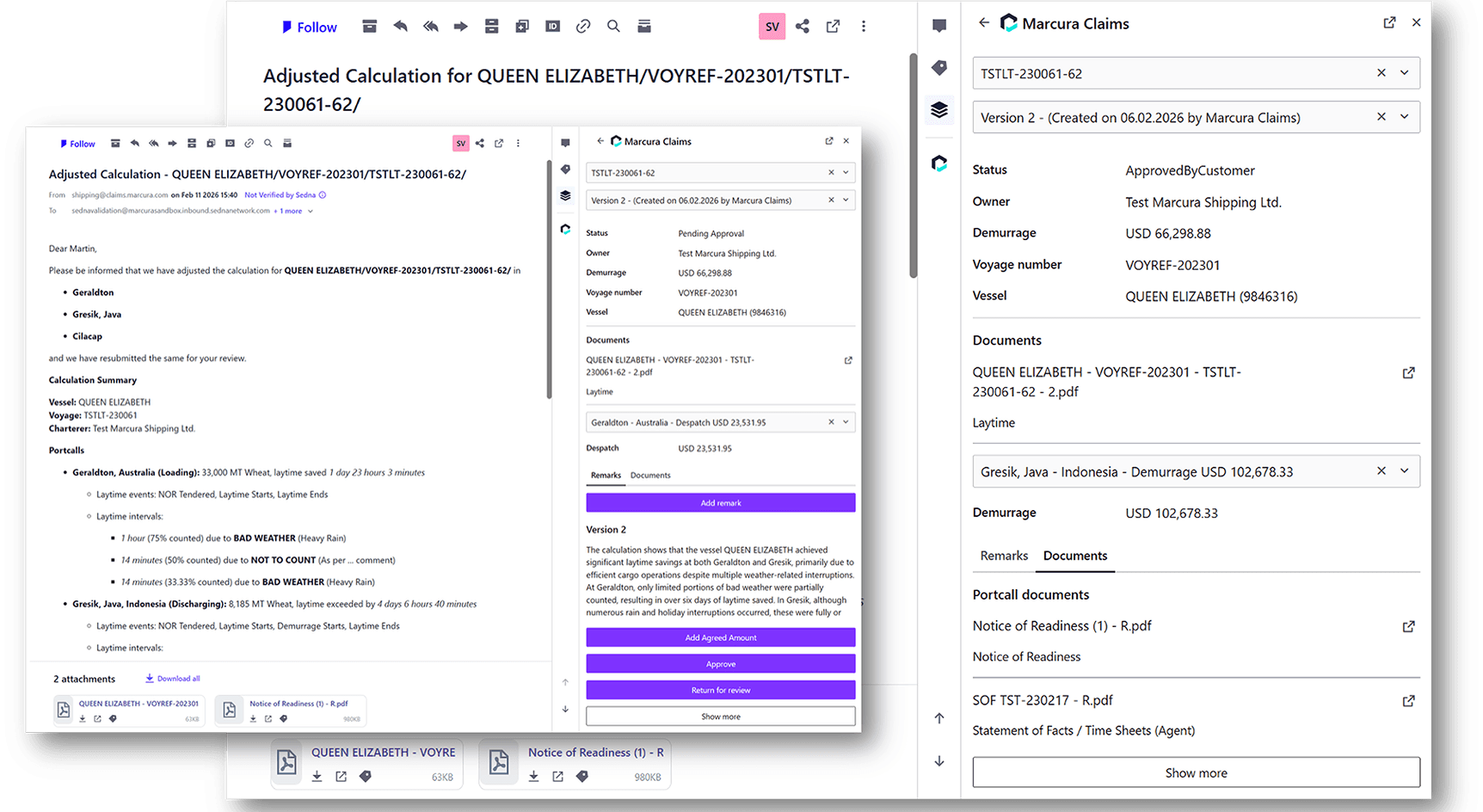The width and height of the screenshot is (1483, 812).
Task: Go to next message with back window down arrow
Action: click(939, 761)
